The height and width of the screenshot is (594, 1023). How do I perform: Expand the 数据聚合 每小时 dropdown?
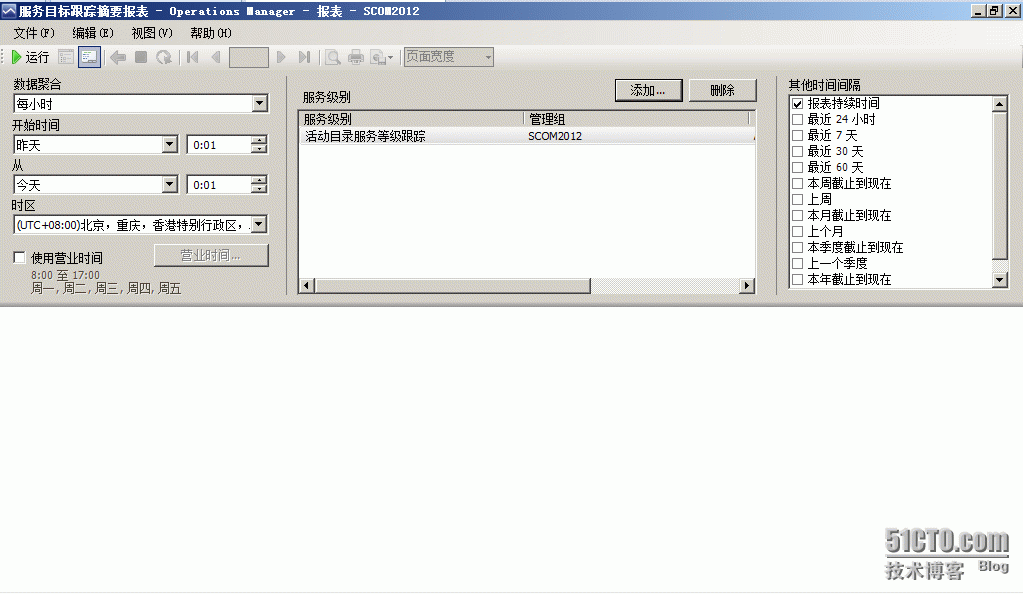tap(260, 104)
